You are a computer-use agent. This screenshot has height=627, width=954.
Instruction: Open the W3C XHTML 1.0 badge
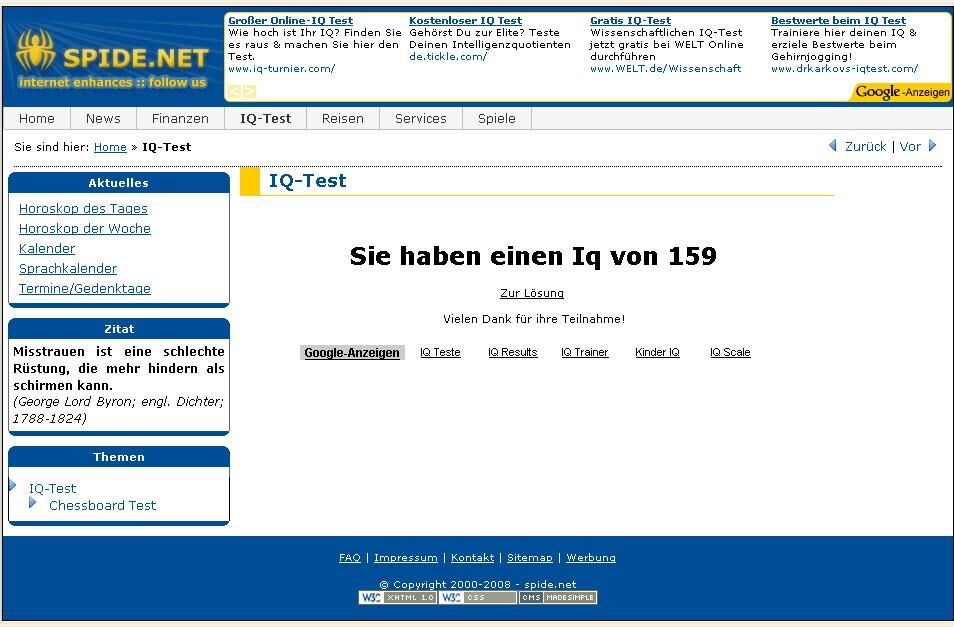pos(397,598)
